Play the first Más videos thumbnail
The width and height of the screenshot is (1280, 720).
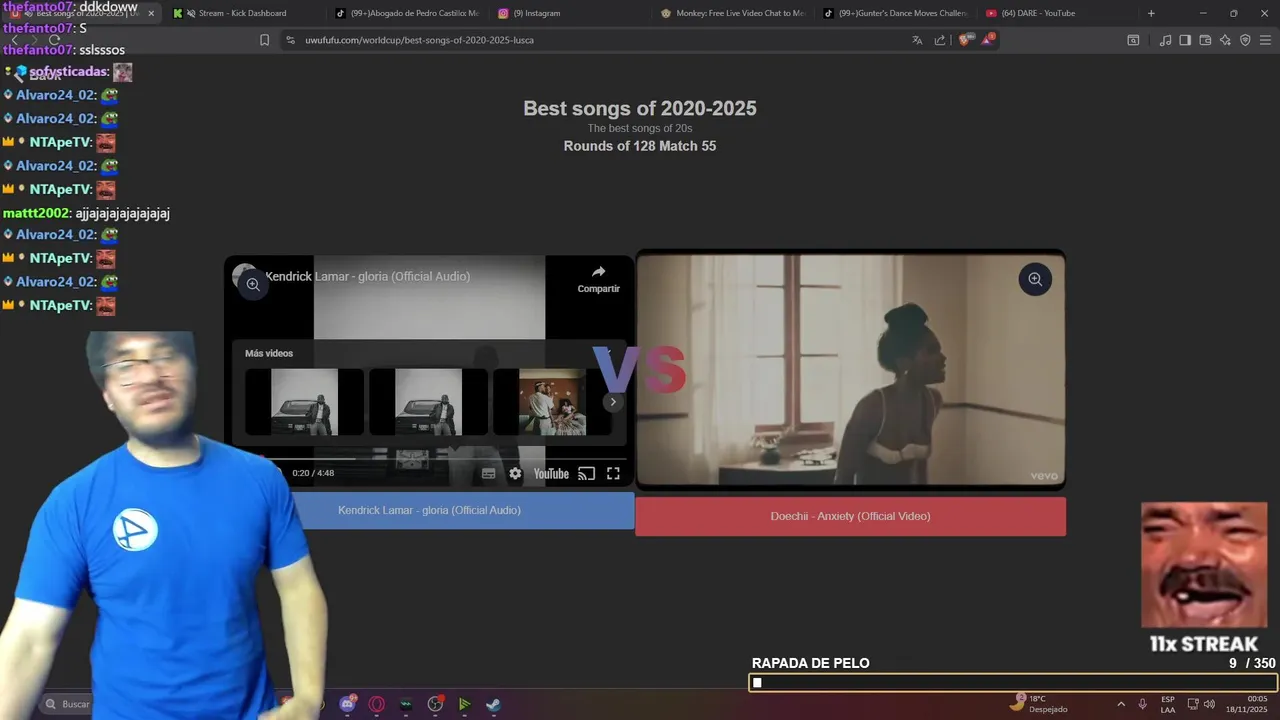[x=304, y=402]
